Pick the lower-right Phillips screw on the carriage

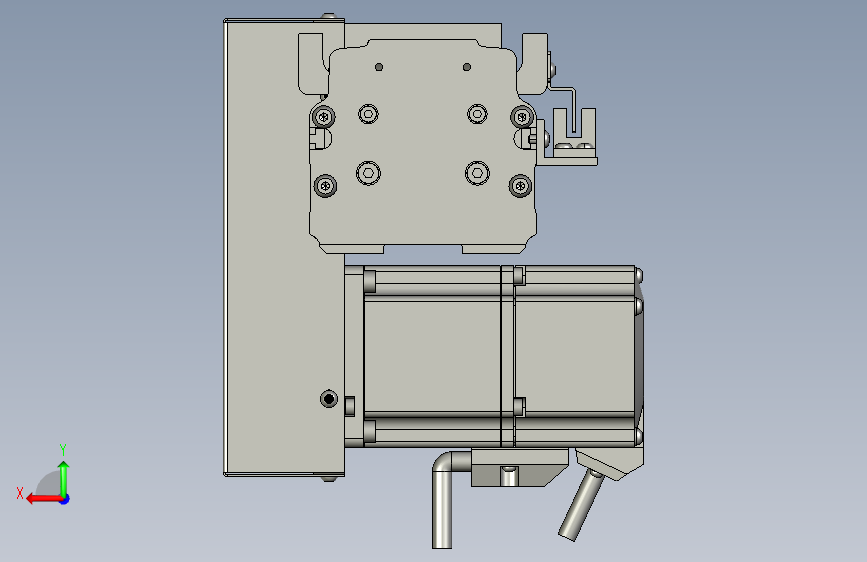click(520, 186)
